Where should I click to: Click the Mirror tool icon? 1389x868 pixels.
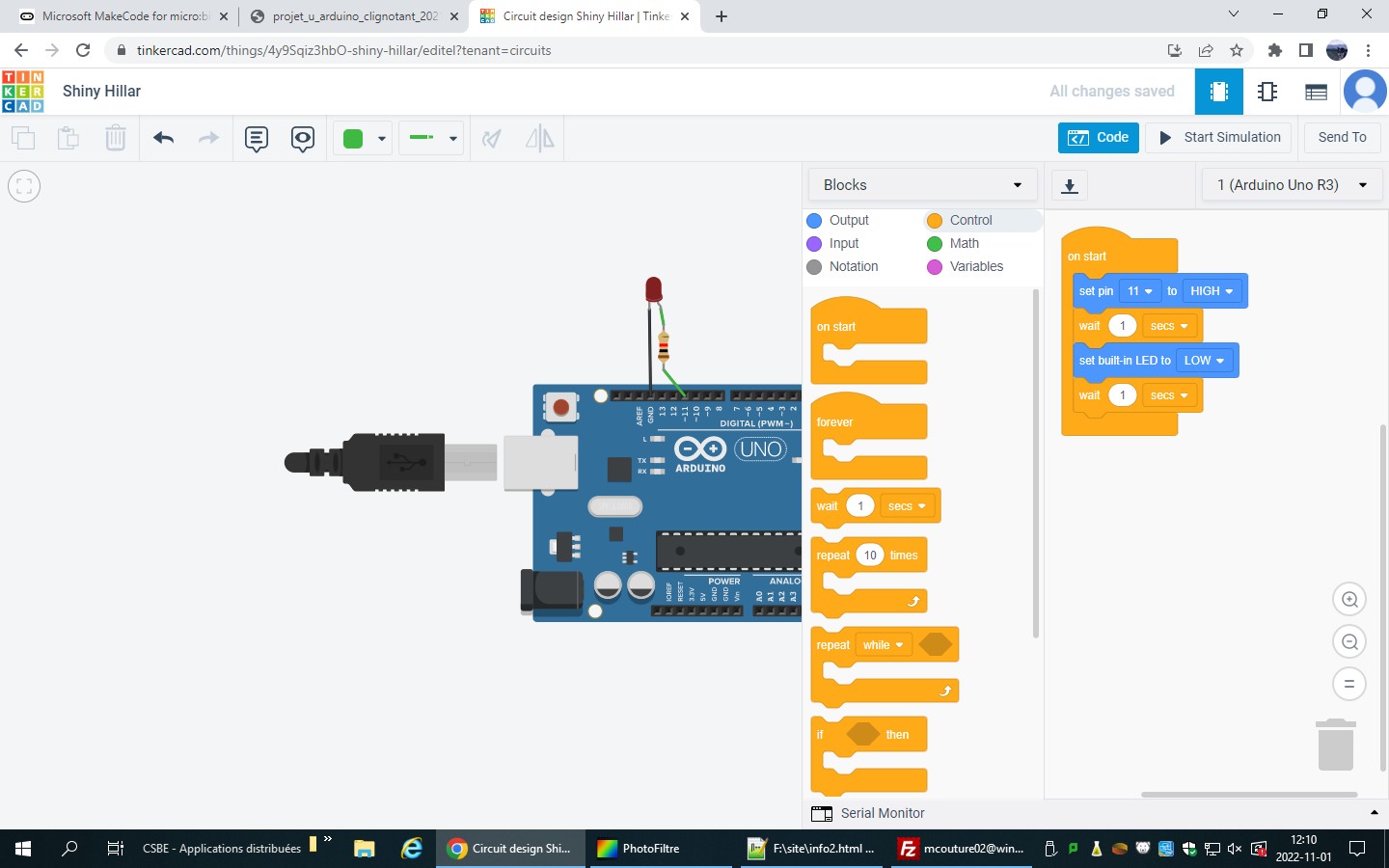(x=540, y=138)
